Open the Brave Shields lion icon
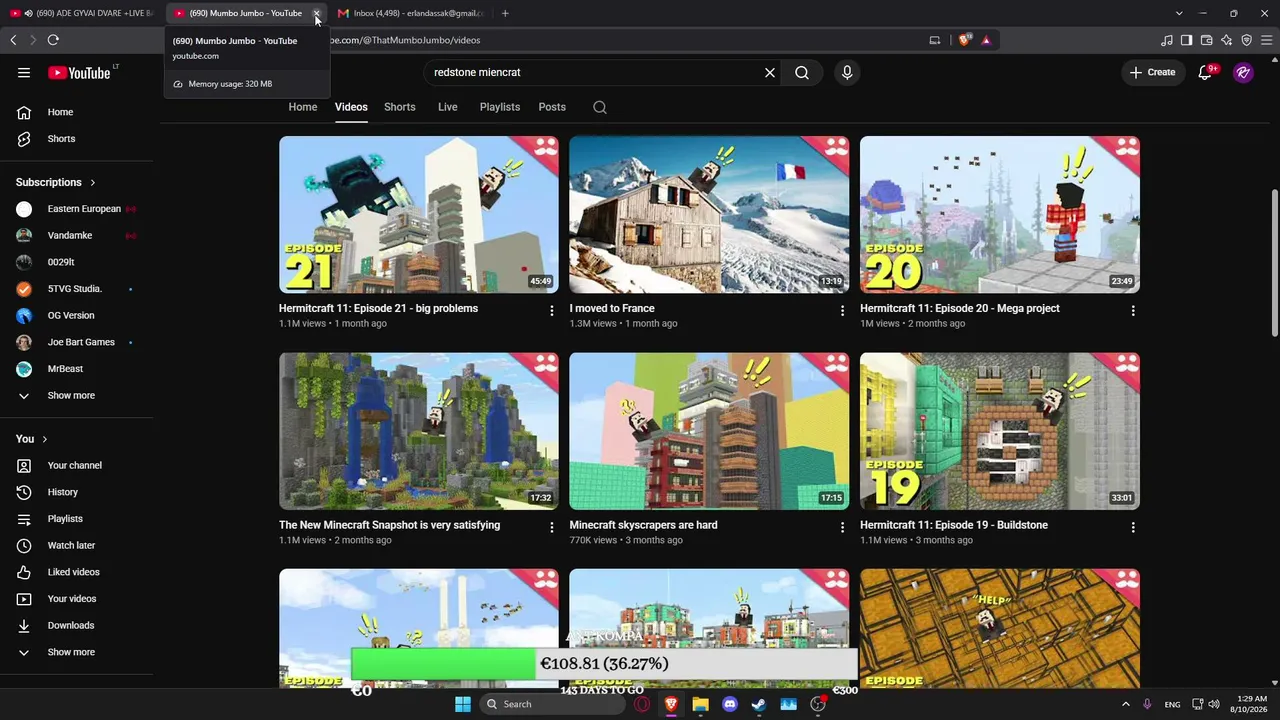The width and height of the screenshot is (1280, 720). [x=964, y=40]
